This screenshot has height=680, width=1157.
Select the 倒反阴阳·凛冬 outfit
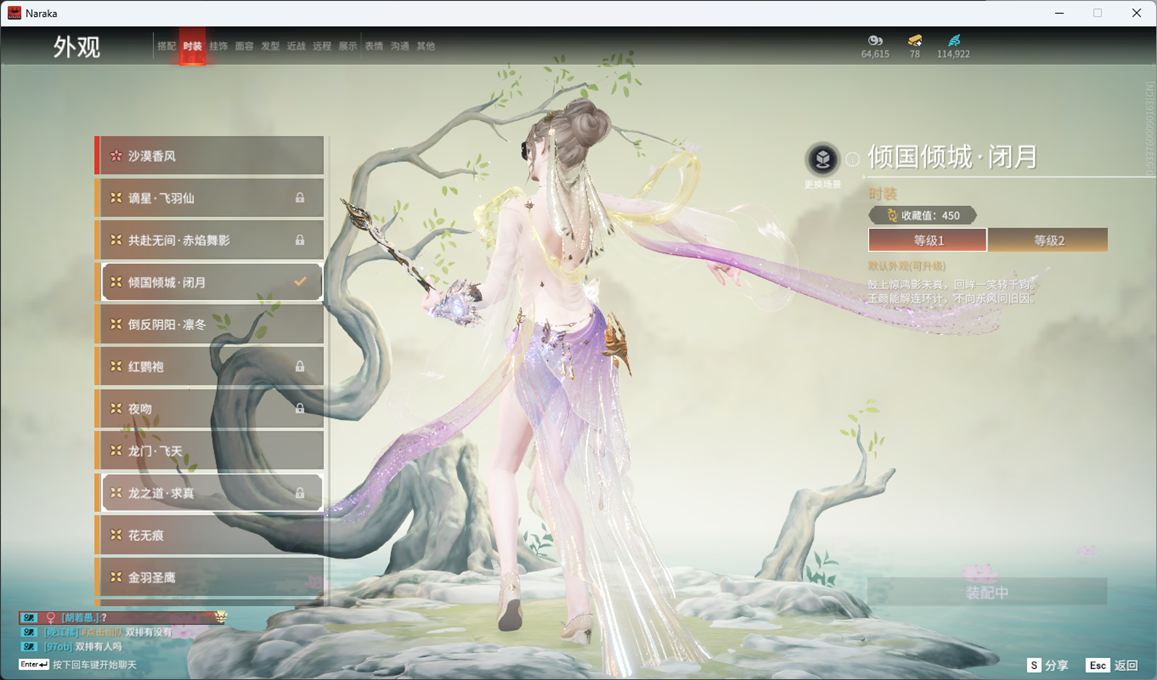tap(210, 324)
